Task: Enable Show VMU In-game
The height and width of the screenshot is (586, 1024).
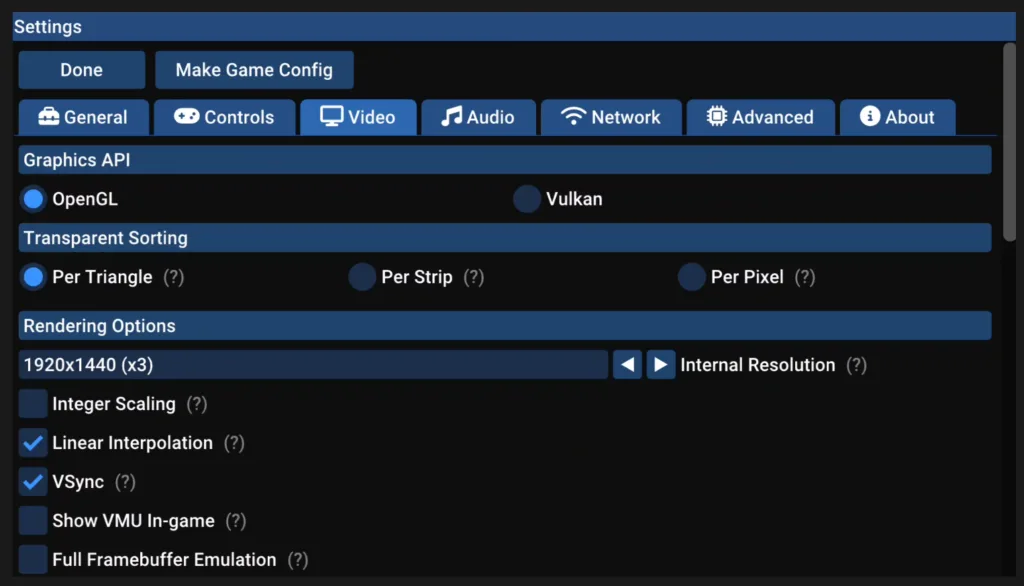Action: 33,521
